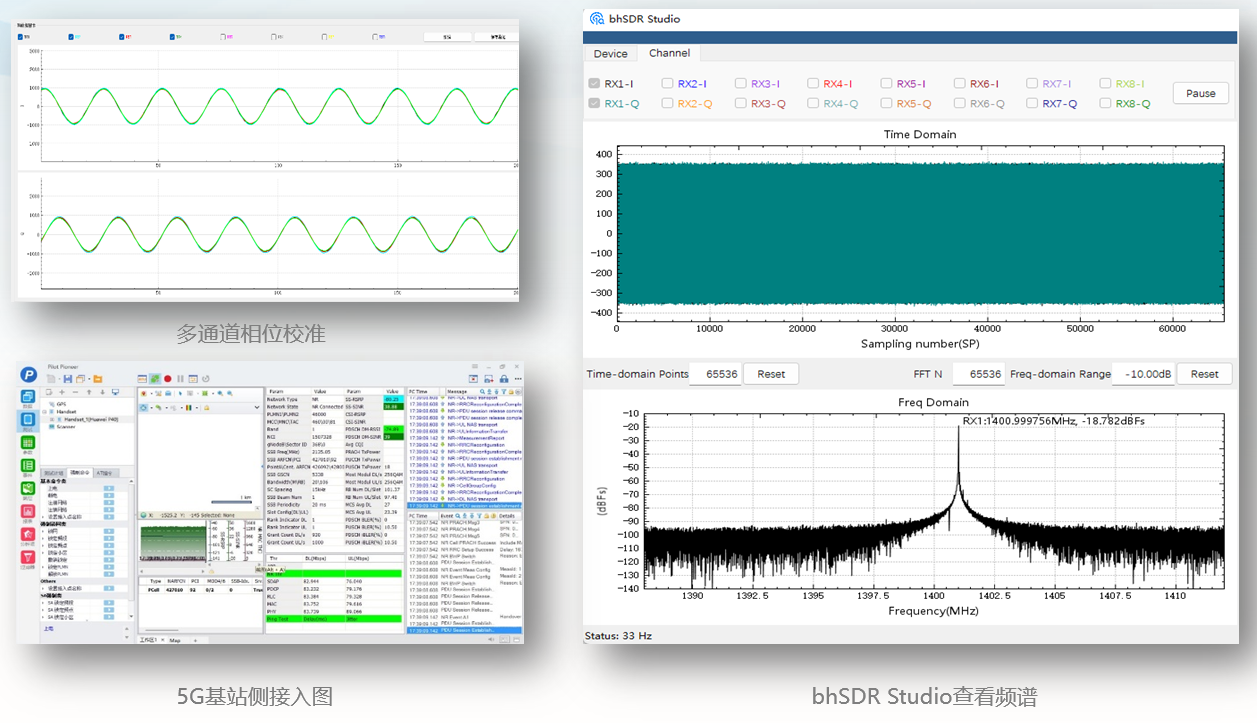The height and width of the screenshot is (723, 1257).
Task: Enable the RX7-I channel checkbox
Action: [x=1032, y=84]
